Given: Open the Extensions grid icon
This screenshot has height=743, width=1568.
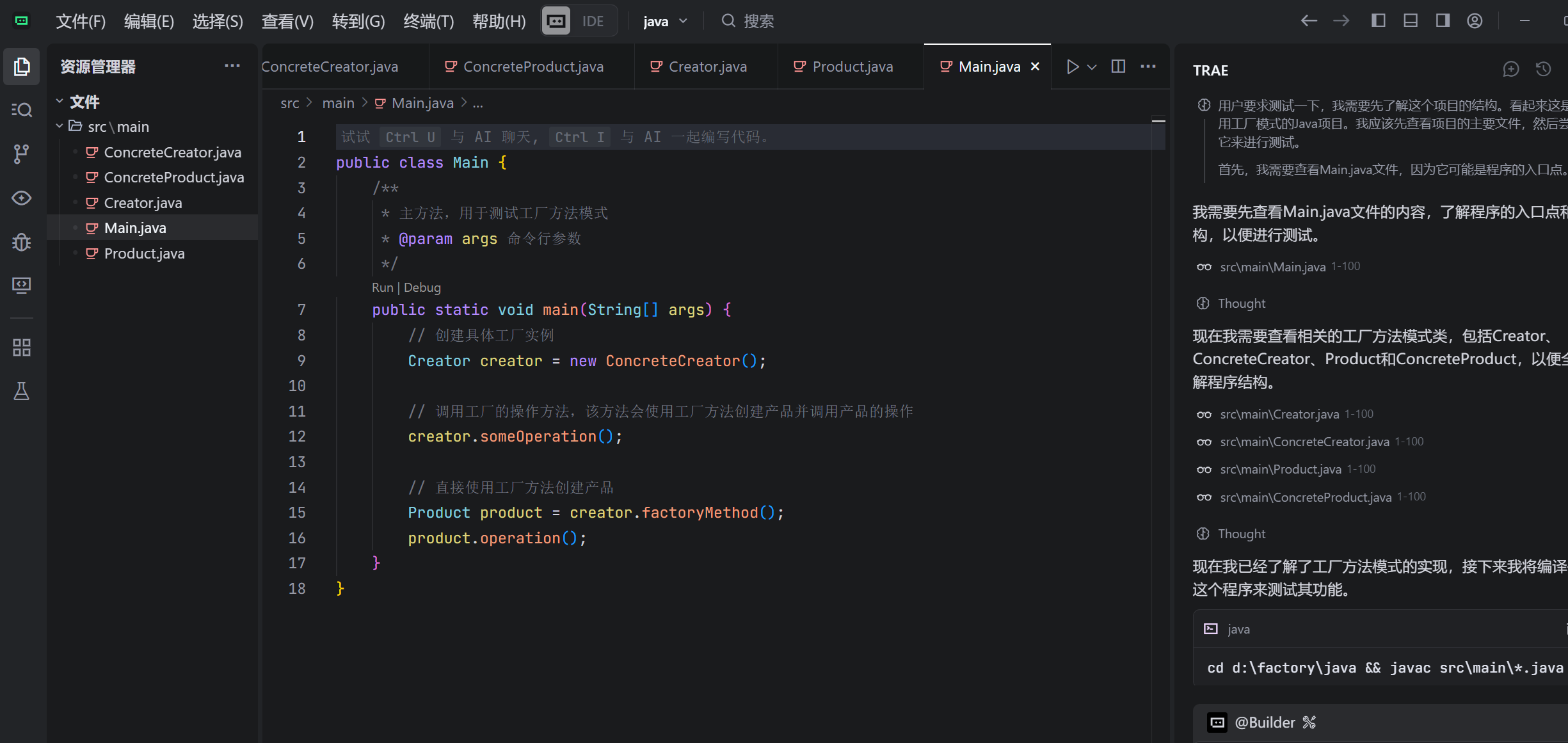Looking at the screenshot, I should coord(21,348).
